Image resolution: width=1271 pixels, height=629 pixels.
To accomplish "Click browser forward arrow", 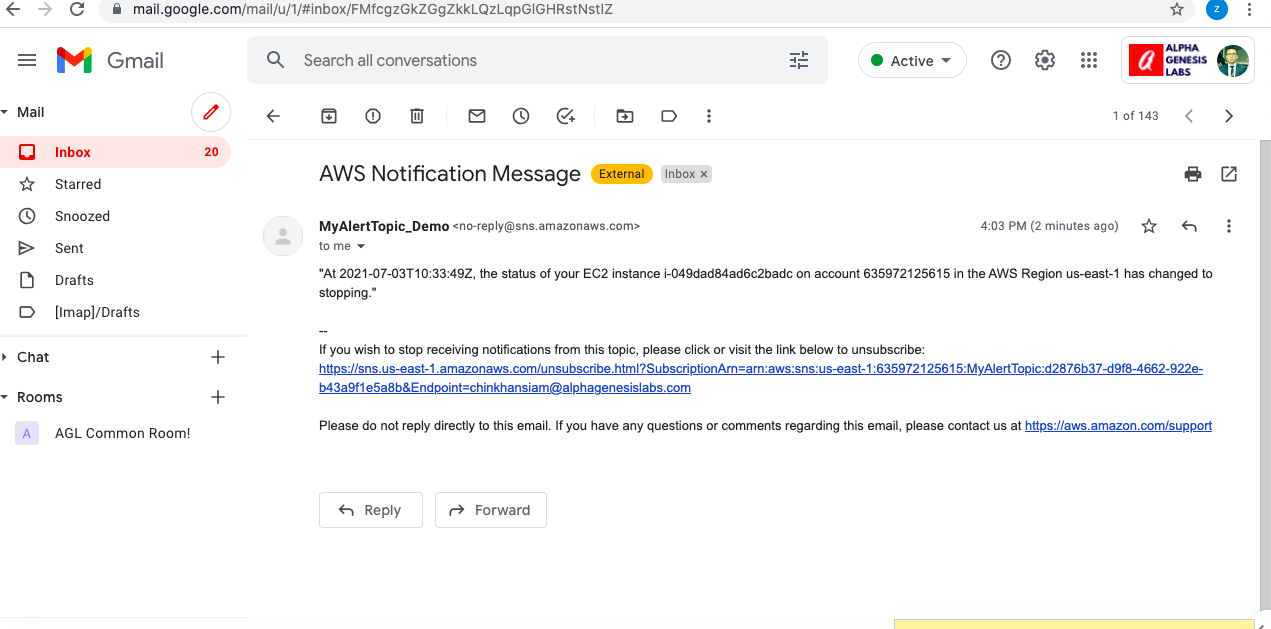I will [44, 9].
